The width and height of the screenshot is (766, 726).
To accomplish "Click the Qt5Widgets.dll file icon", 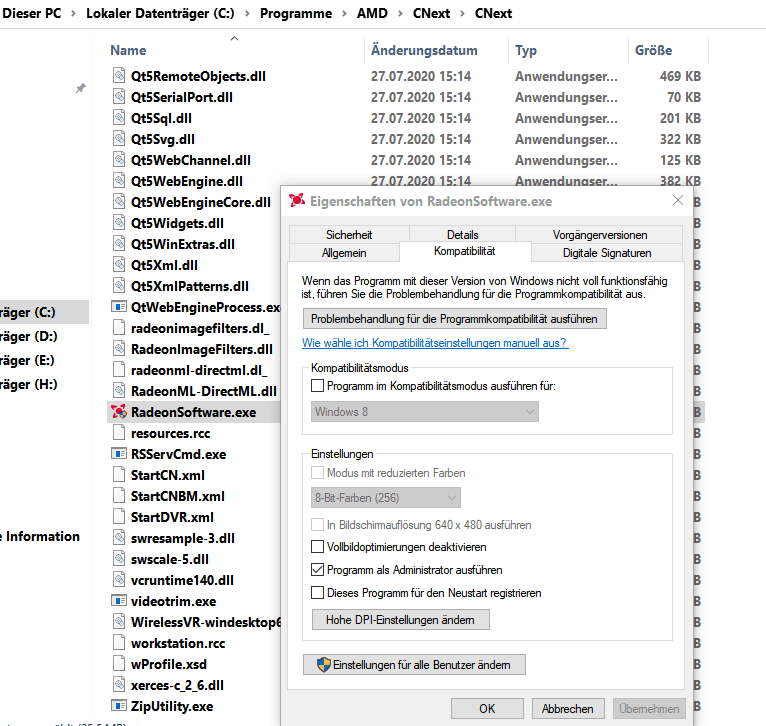I will (119, 223).
